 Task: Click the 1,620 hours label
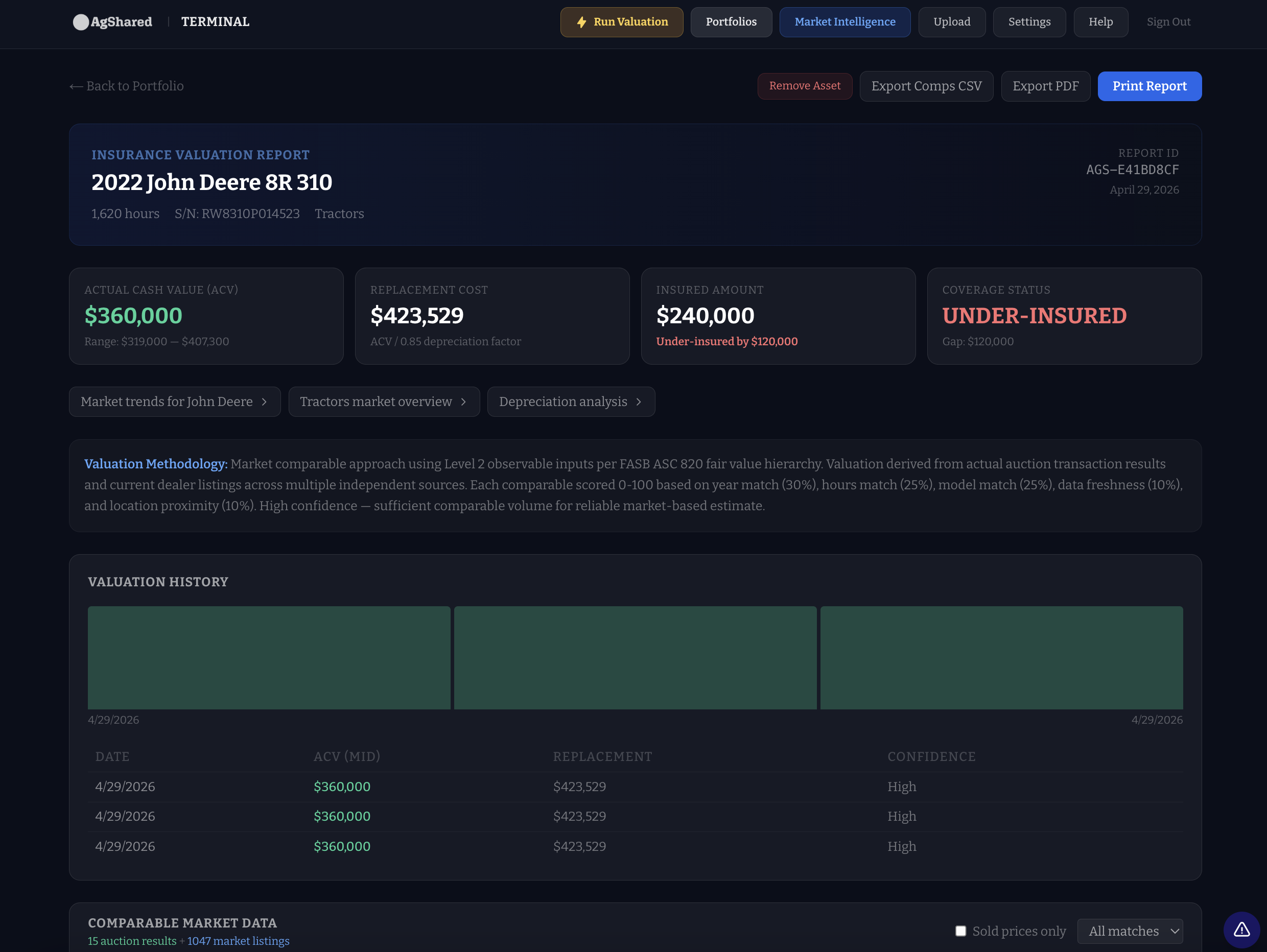click(126, 213)
